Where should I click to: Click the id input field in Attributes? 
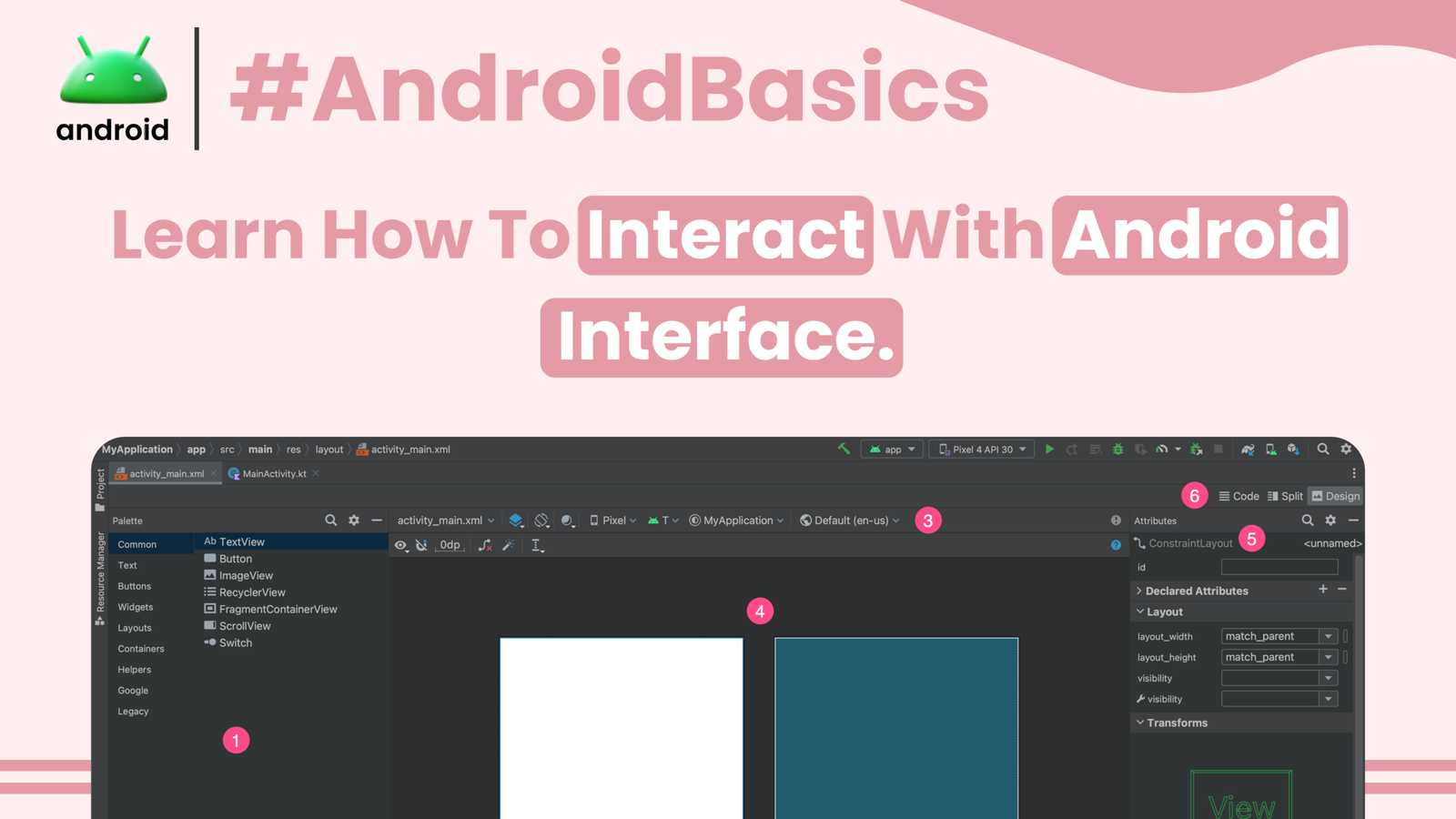click(1279, 567)
